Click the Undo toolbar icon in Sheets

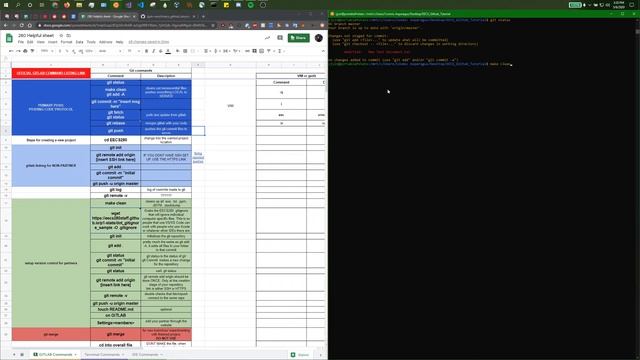11,51
